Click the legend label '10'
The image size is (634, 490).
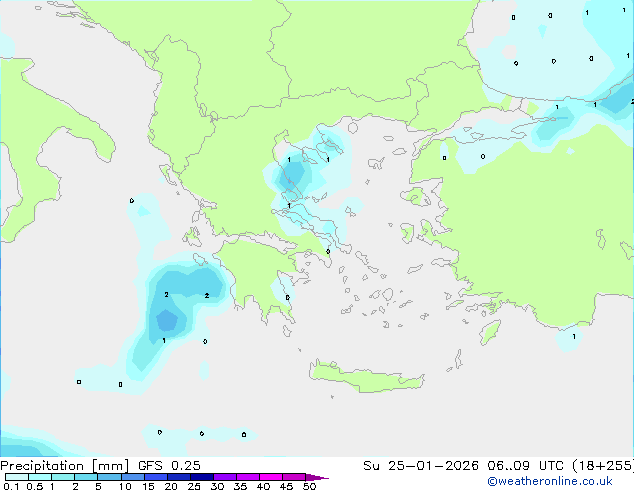pos(125,486)
